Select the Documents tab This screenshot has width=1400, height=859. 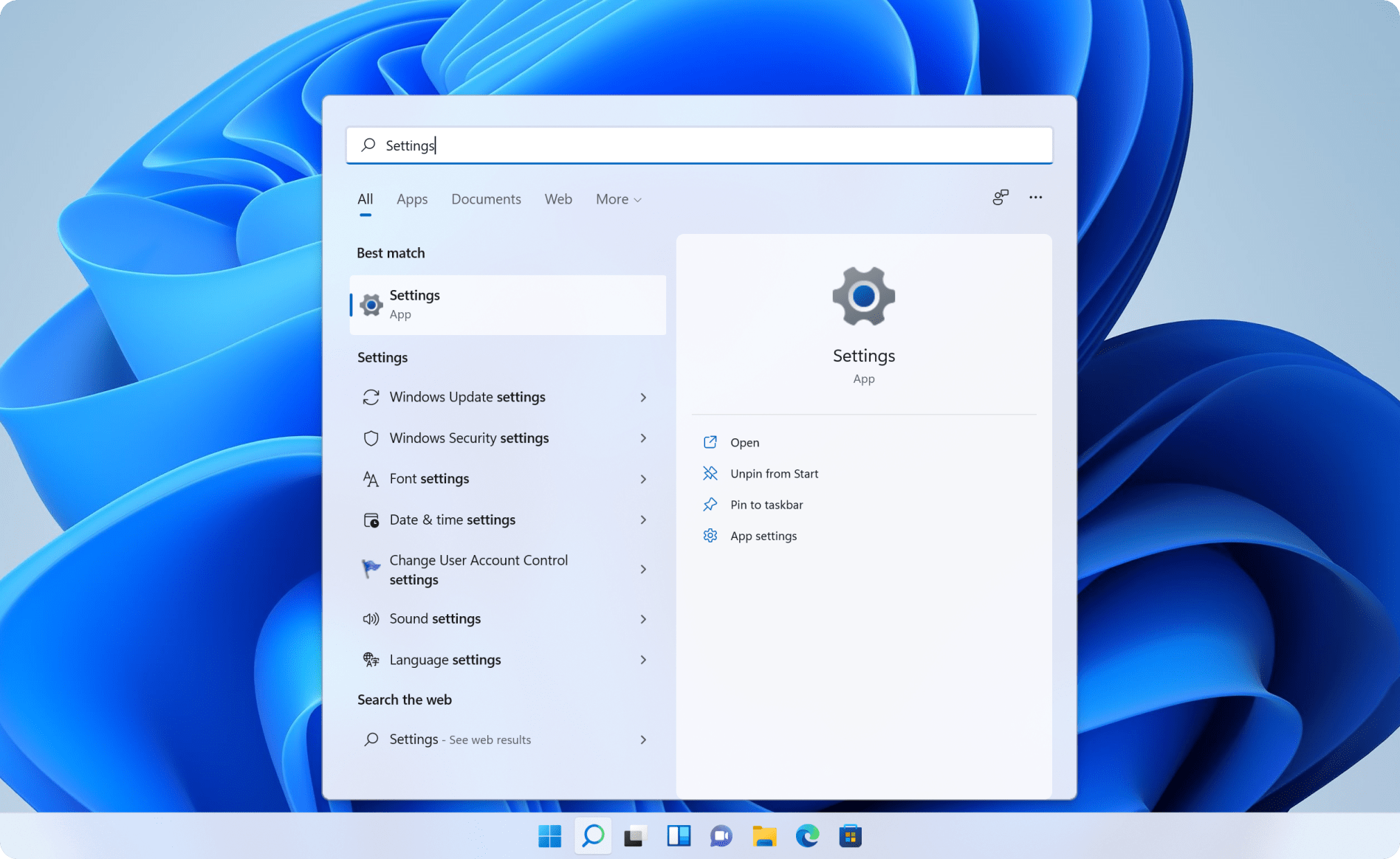[486, 199]
